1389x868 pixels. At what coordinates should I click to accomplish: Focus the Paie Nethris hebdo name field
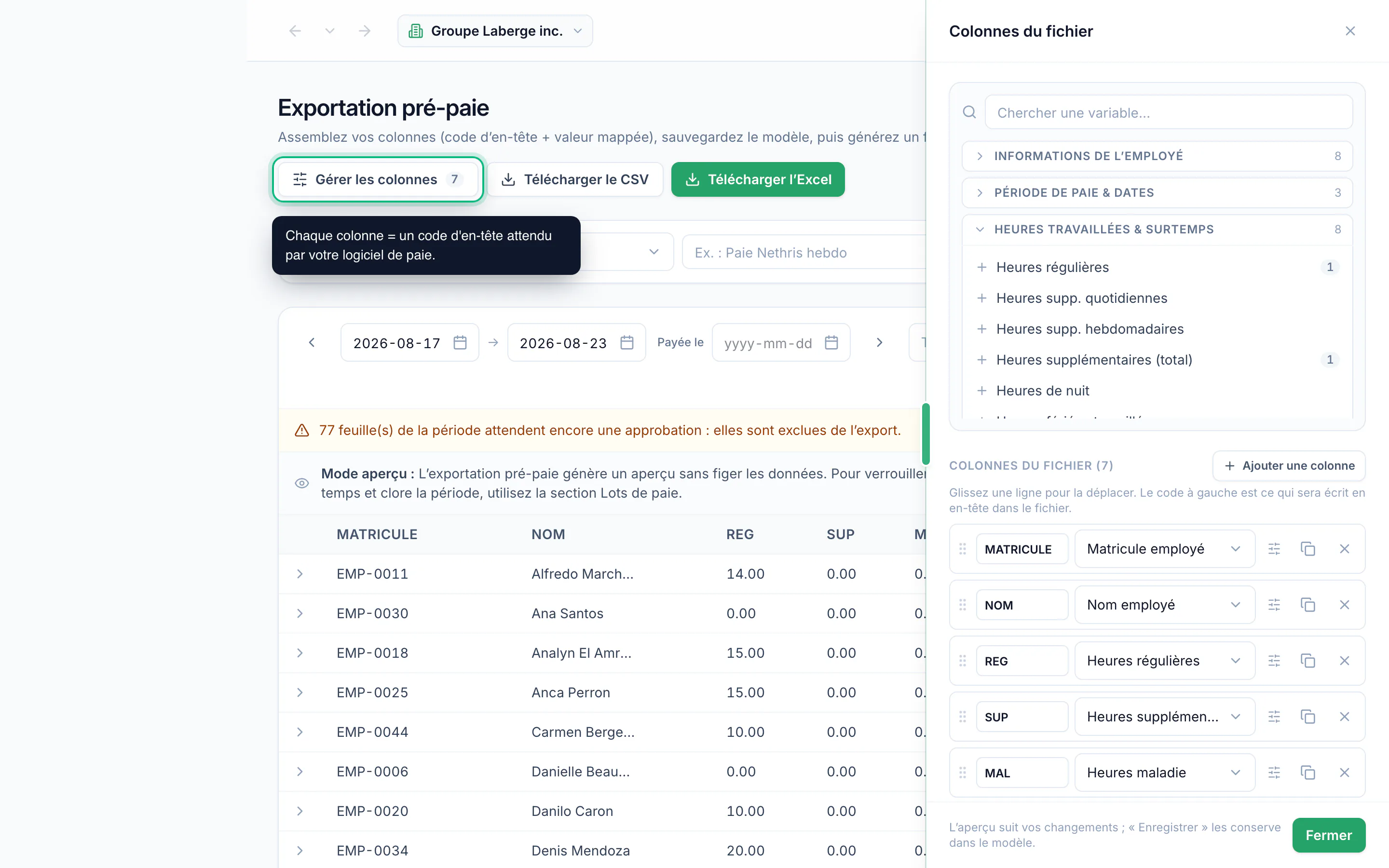point(803,253)
